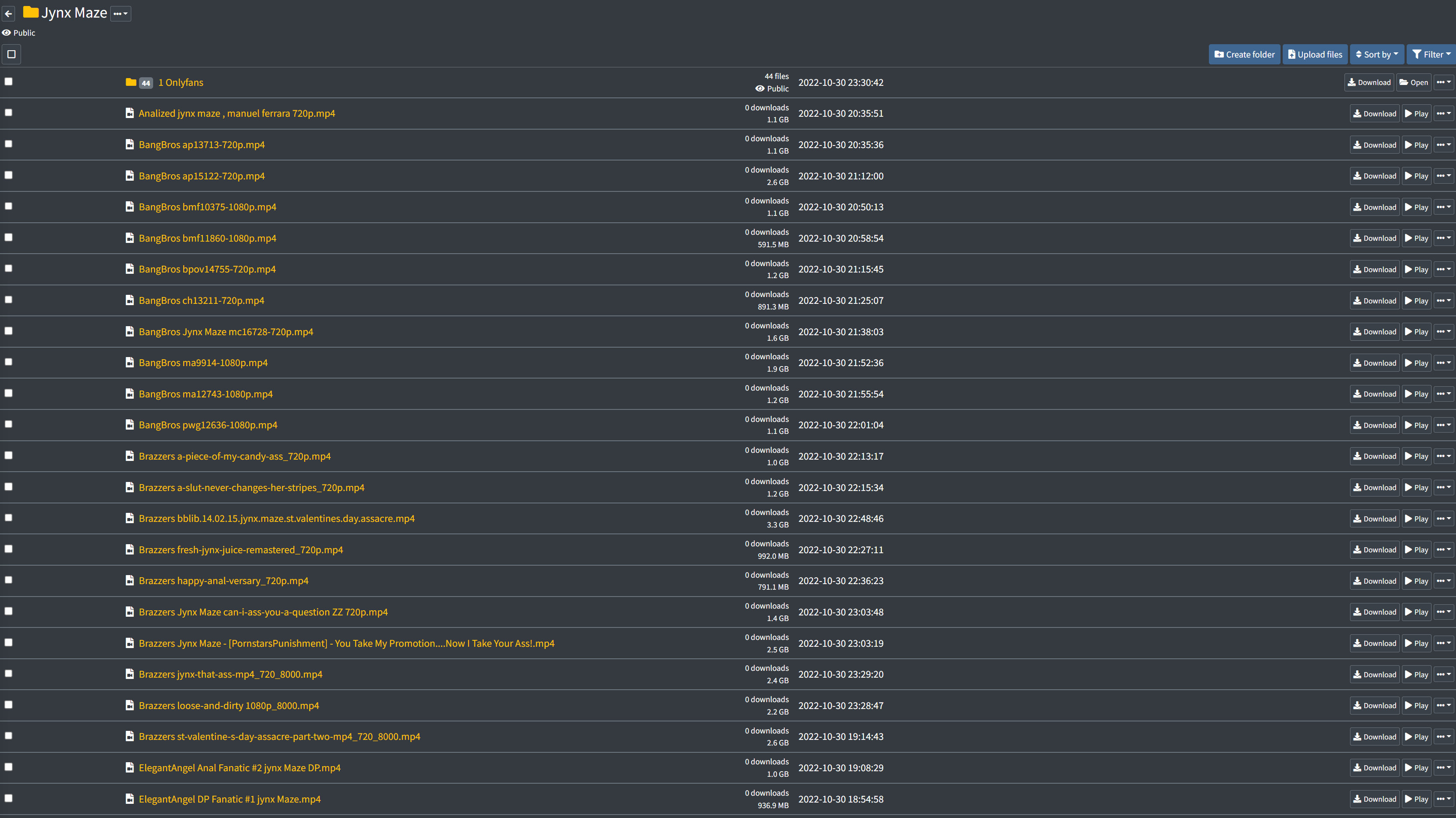Play Brazzers happy-anal-versary_720p.mp4
The width and height of the screenshot is (1456, 818).
click(x=1417, y=581)
